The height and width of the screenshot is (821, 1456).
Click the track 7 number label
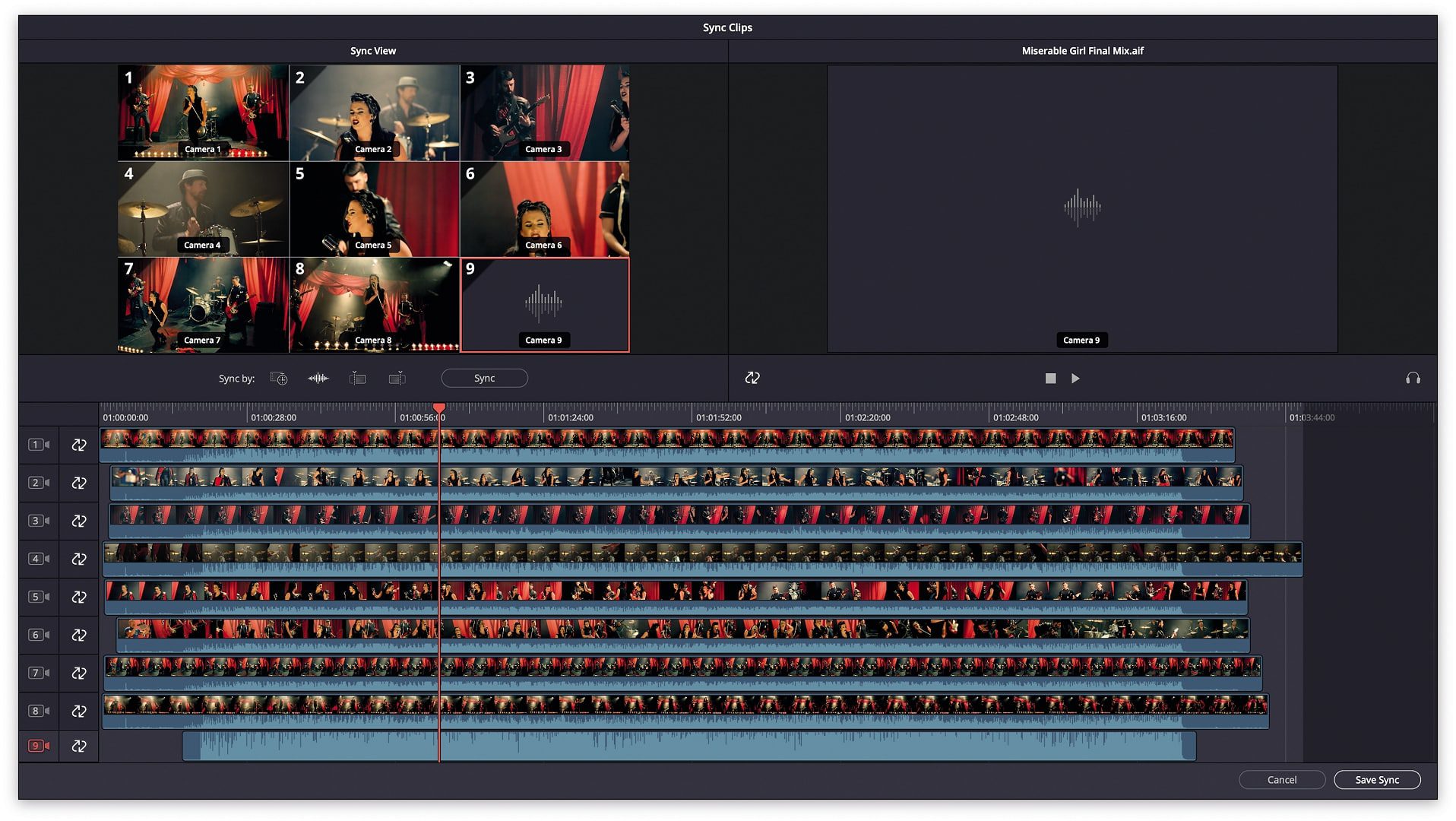click(36, 672)
